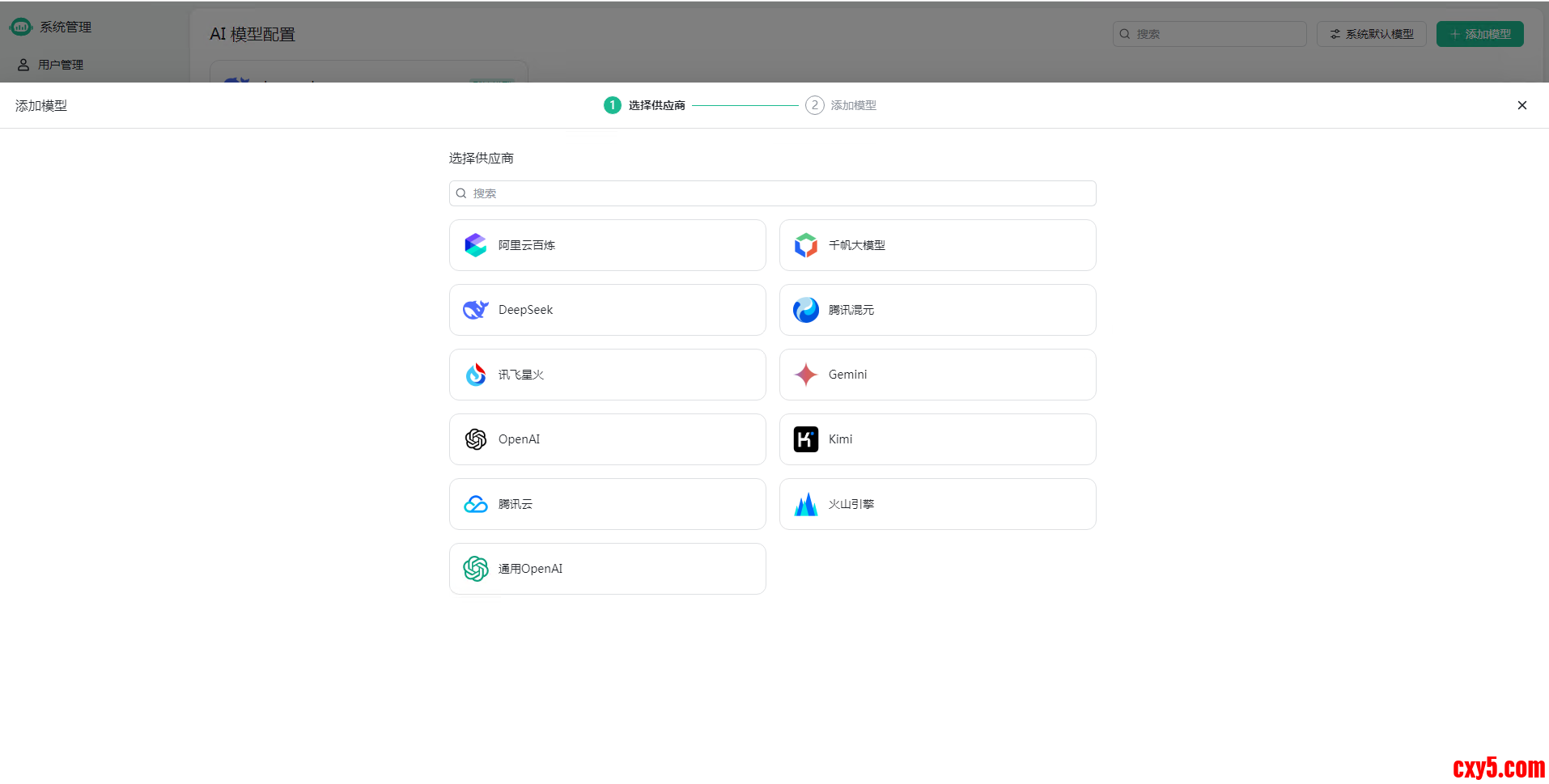Click the green 添加模型 button
The width and height of the screenshot is (1549, 784).
tap(1479, 34)
